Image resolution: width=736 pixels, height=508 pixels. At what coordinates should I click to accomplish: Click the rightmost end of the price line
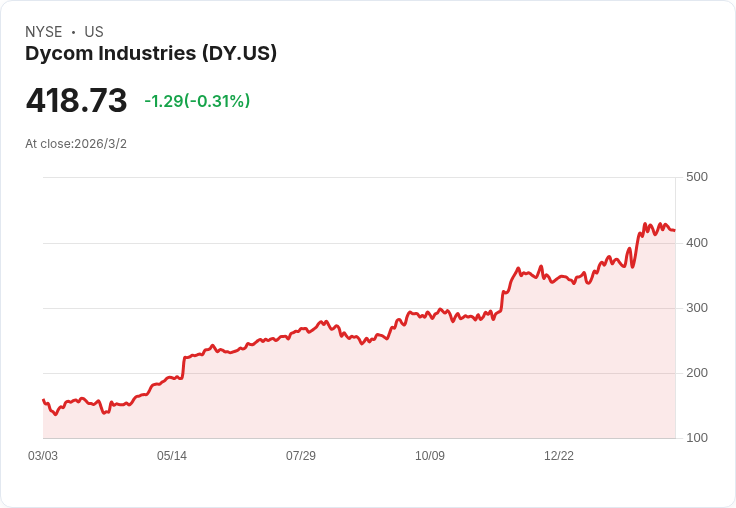[x=674, y=230]
